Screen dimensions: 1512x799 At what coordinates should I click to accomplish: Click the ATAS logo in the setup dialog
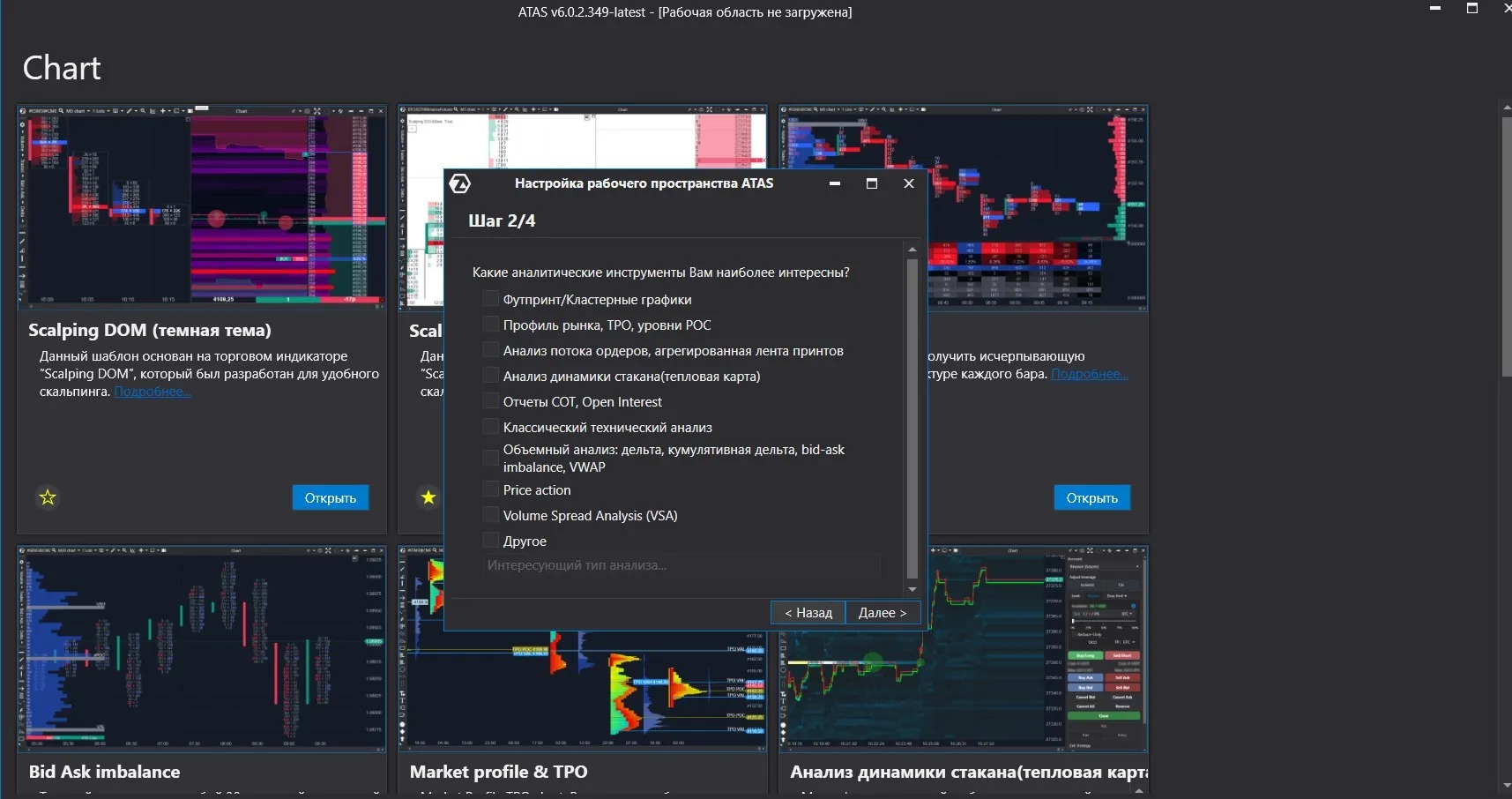point(460,183)
